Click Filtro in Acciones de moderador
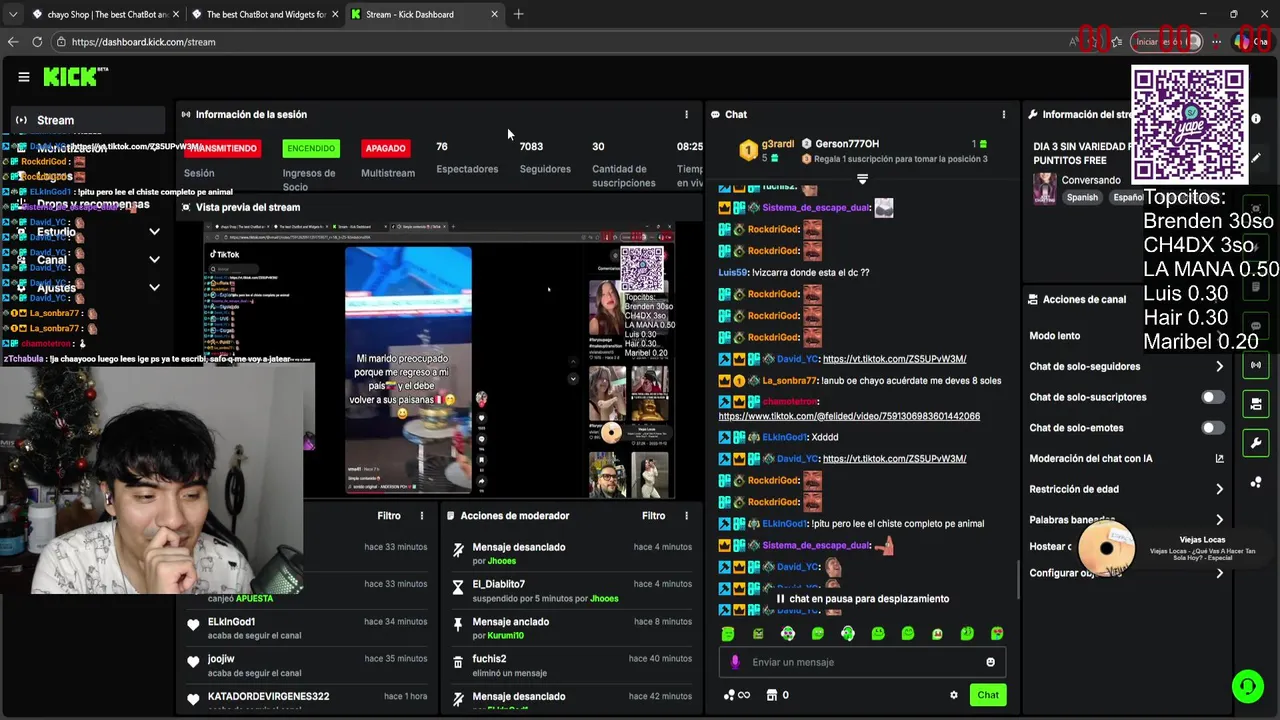This screenshot has width=1280, height=720. coord(653,516)
